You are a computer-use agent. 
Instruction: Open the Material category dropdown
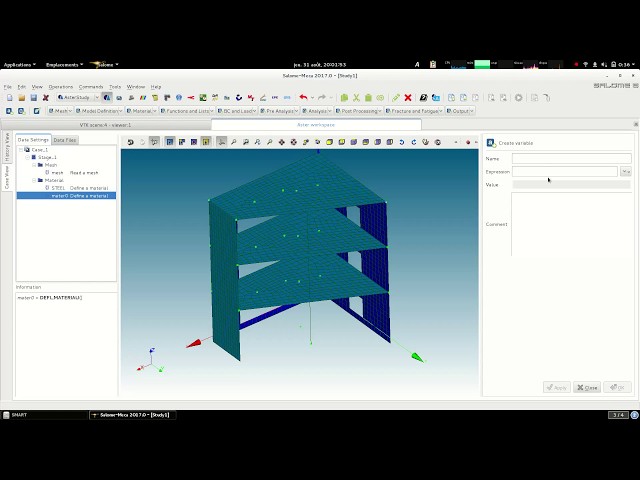[141, 111]
